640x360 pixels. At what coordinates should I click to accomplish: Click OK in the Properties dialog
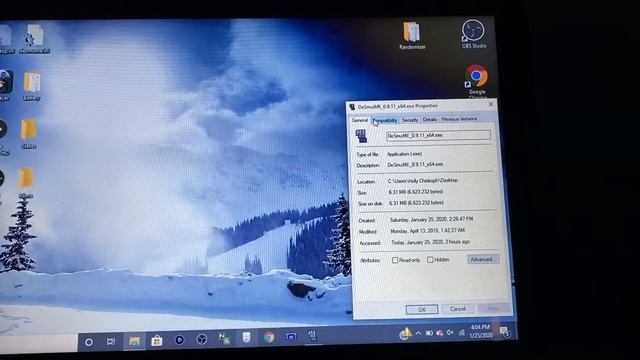coord(422,309)
